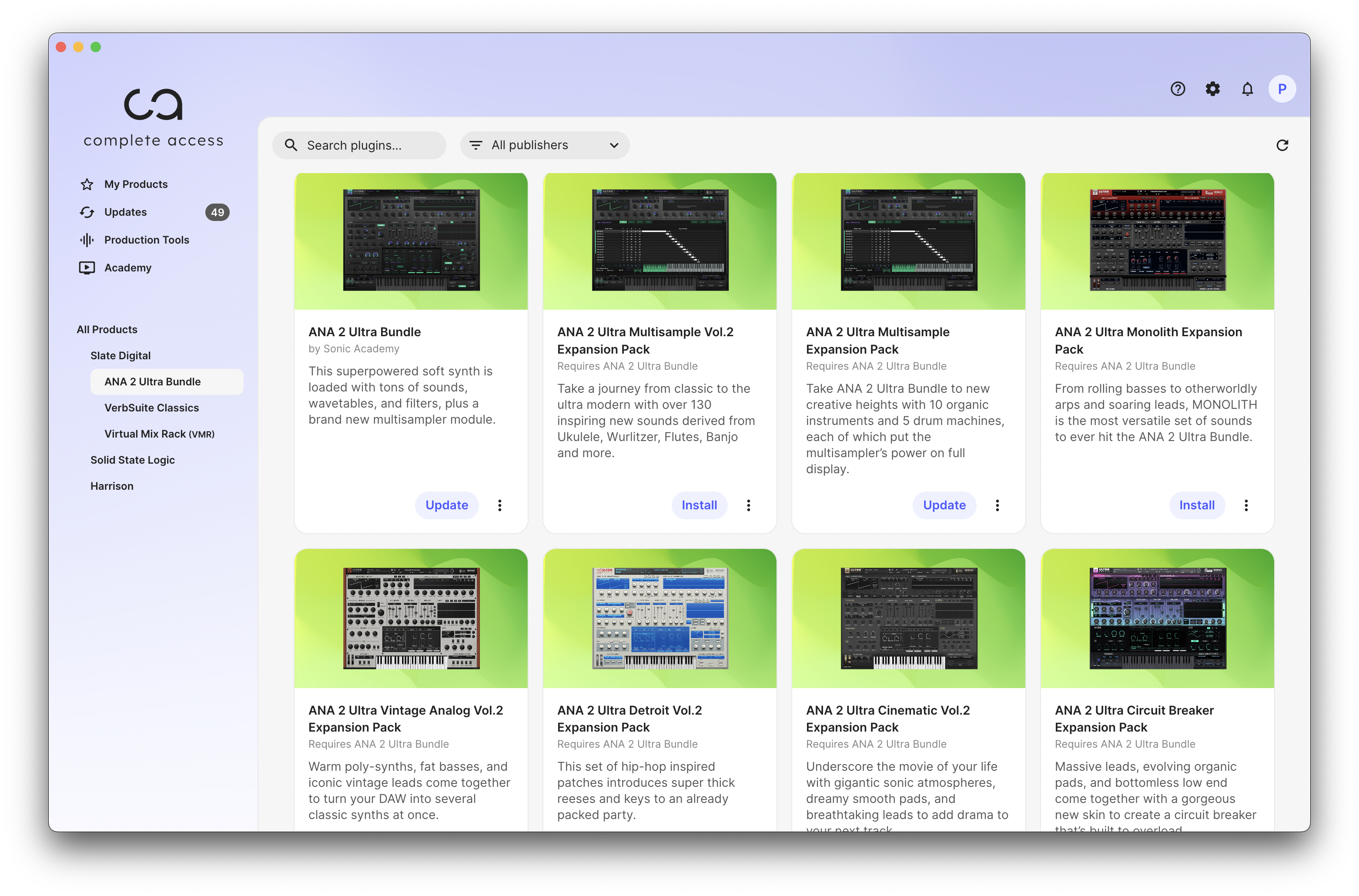Screen dimensions: 1359x896
Task: Click the Updates sync arrows icon
Action: [x=87, y=212]
